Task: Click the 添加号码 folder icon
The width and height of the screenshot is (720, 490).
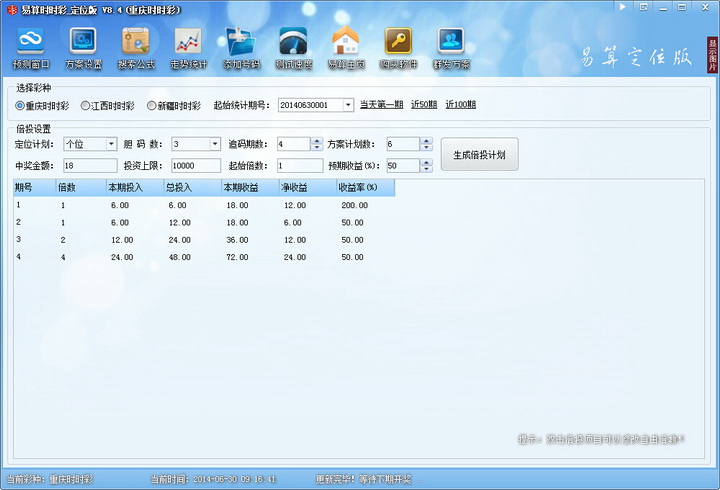Action: (x=241, y=42)
